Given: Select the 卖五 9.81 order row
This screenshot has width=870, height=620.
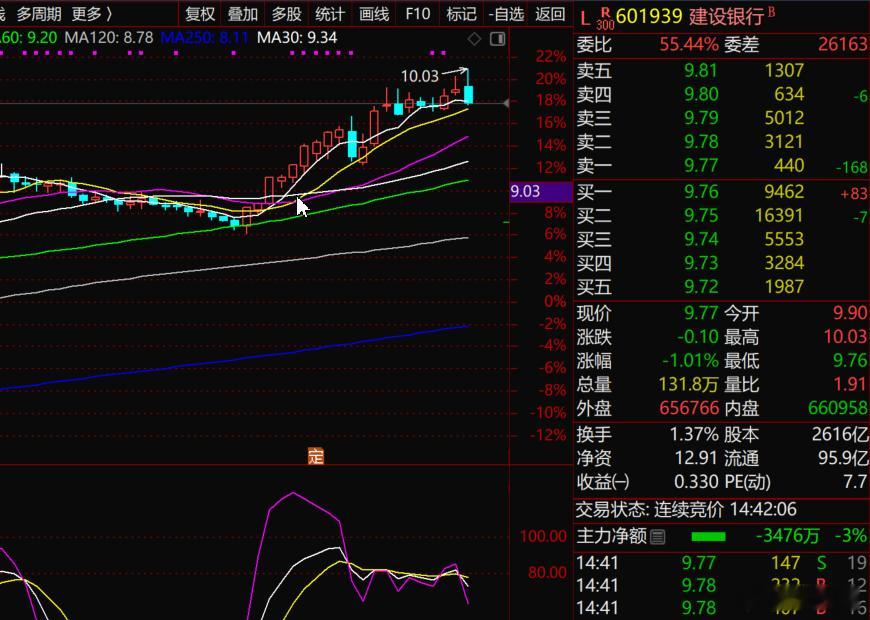Looking at the screenshot, I should tap(721, 70).
